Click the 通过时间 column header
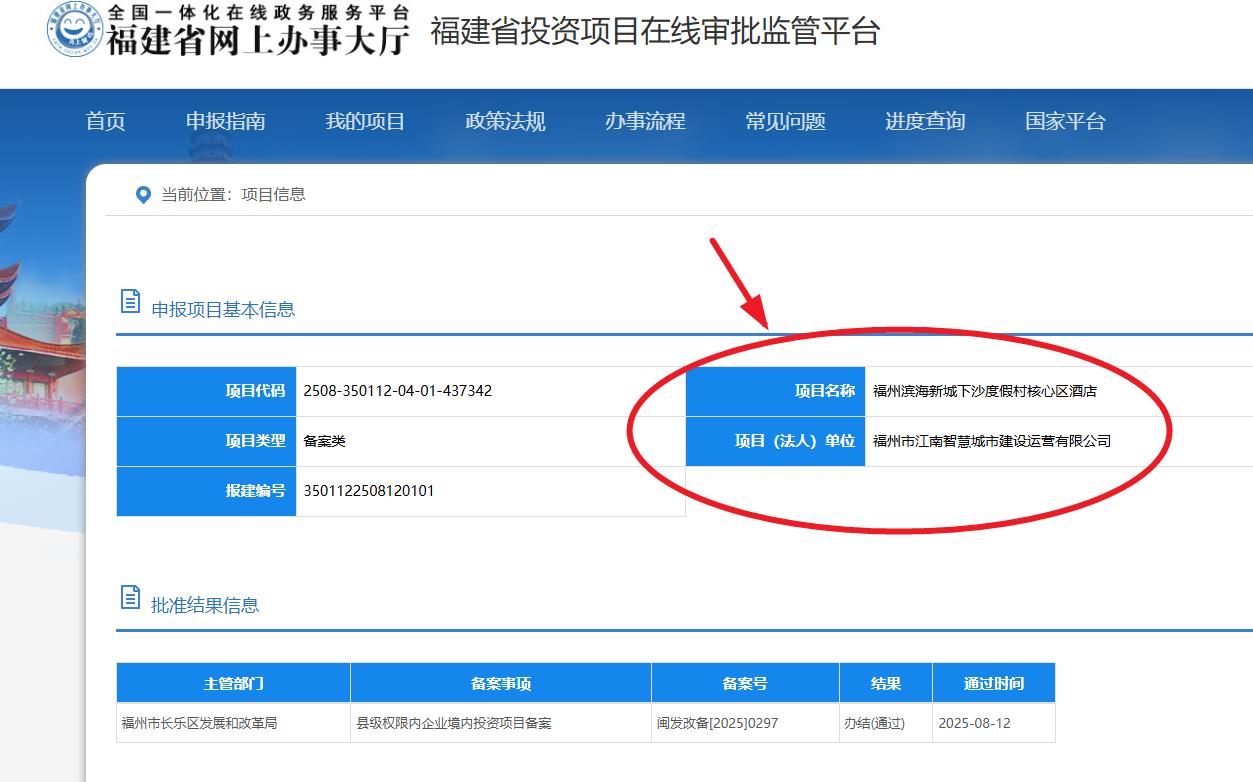 tap(994, 683)
